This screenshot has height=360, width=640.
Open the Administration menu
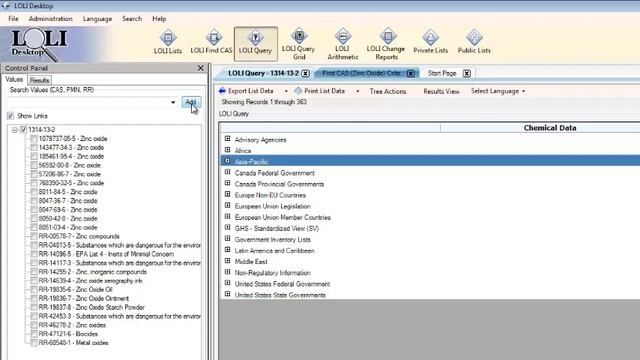point(51,19)
